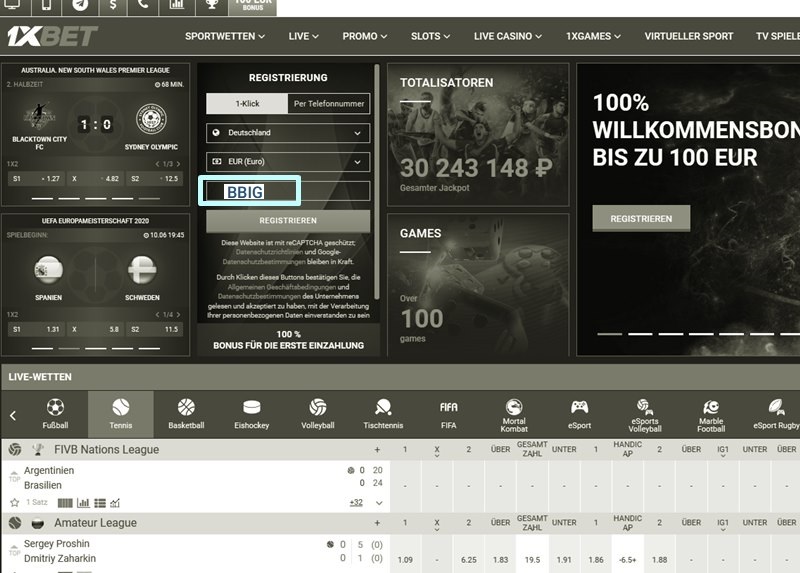This screenshot has width=800, height=573.
Task: Select the Basketball sport icon
Action: (x=186, y=414)
